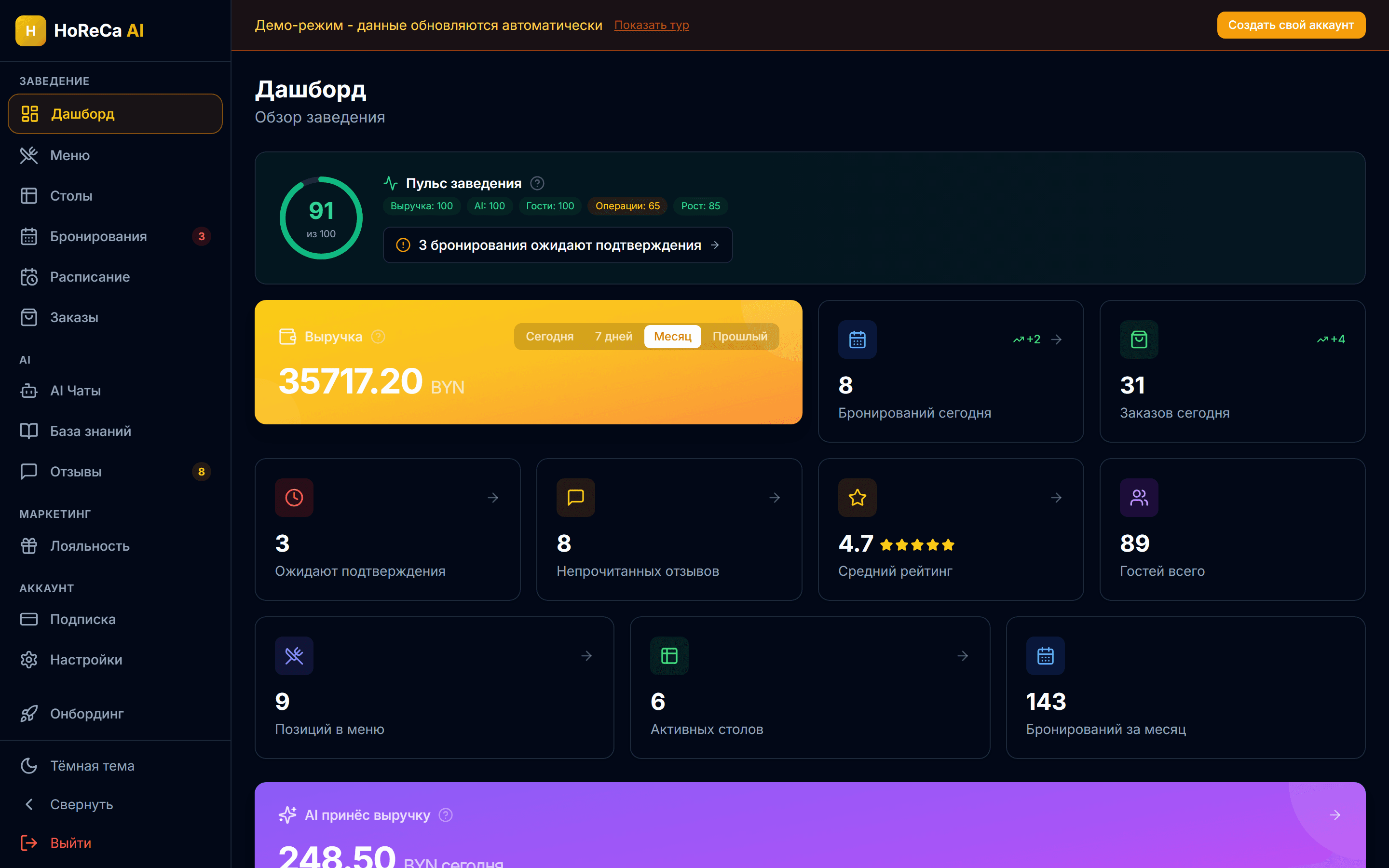Click the help icon next to AI принёс выручку
The image size is (1389, 868).
(446, 814)
